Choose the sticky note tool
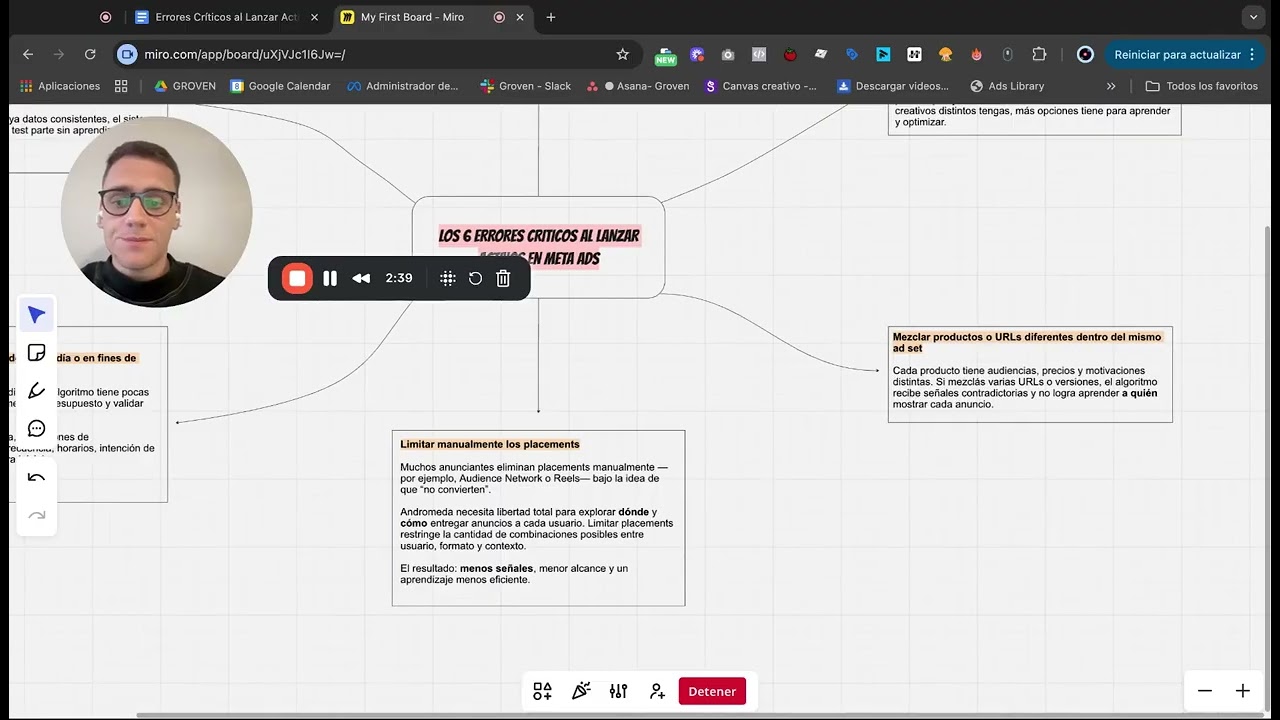The image size is (1280, 720). (36, 353)
